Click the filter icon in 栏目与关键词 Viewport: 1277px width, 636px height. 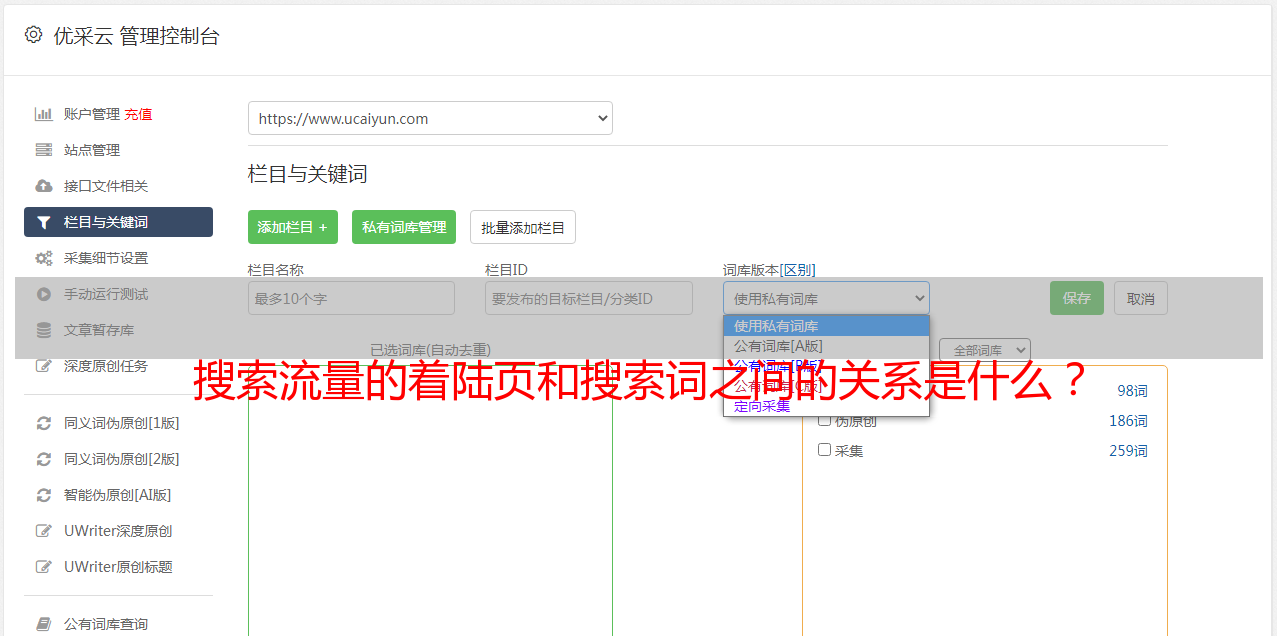point(43,222)
